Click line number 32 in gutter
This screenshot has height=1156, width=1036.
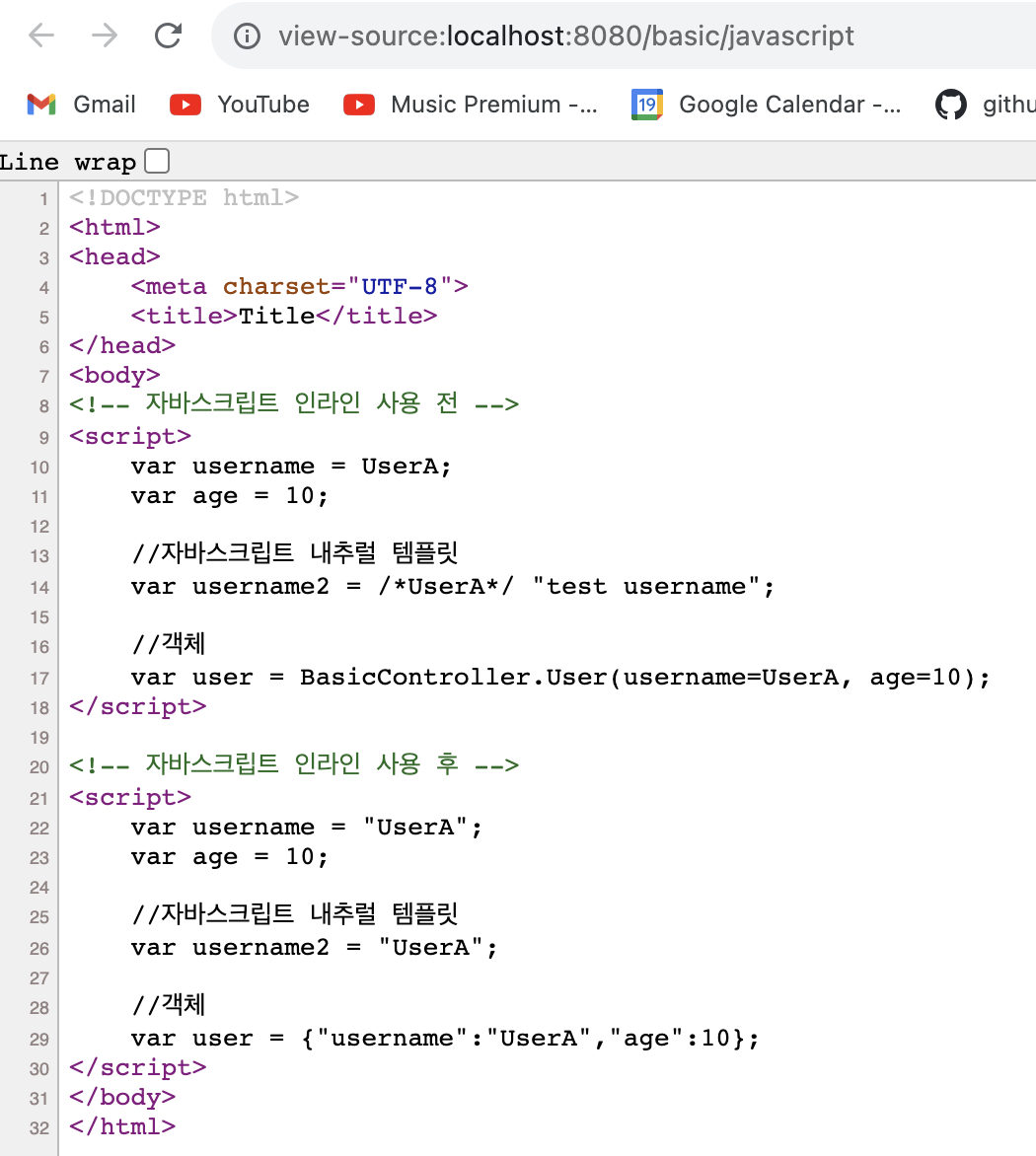tap(39, 1128)
